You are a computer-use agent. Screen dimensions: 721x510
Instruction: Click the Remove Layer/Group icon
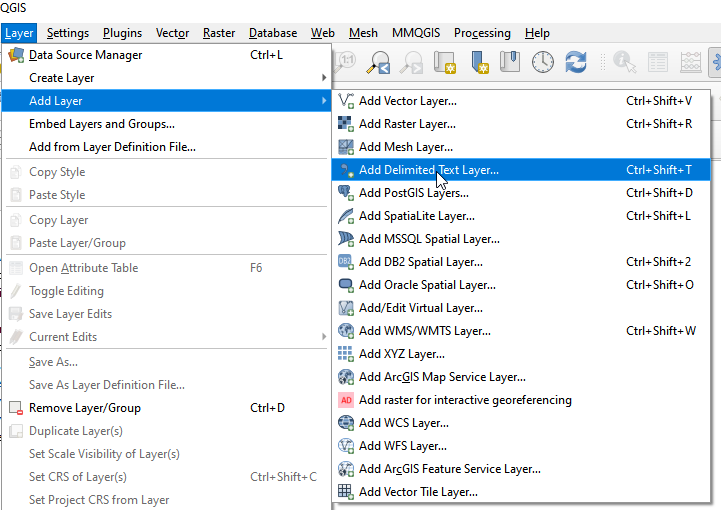click(x=16, y=408)
